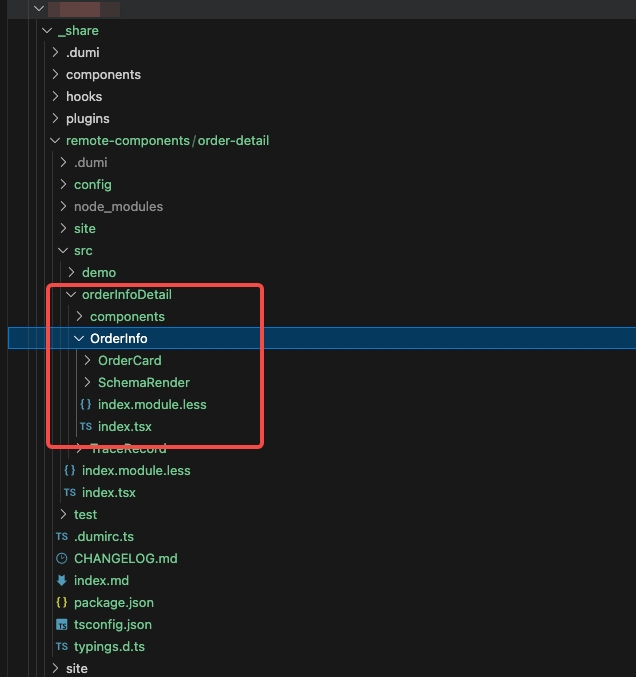This screenshot has height=677, width=636.
Task: Open index.tsx file name above the test folder
Action: tap(109, 493)
